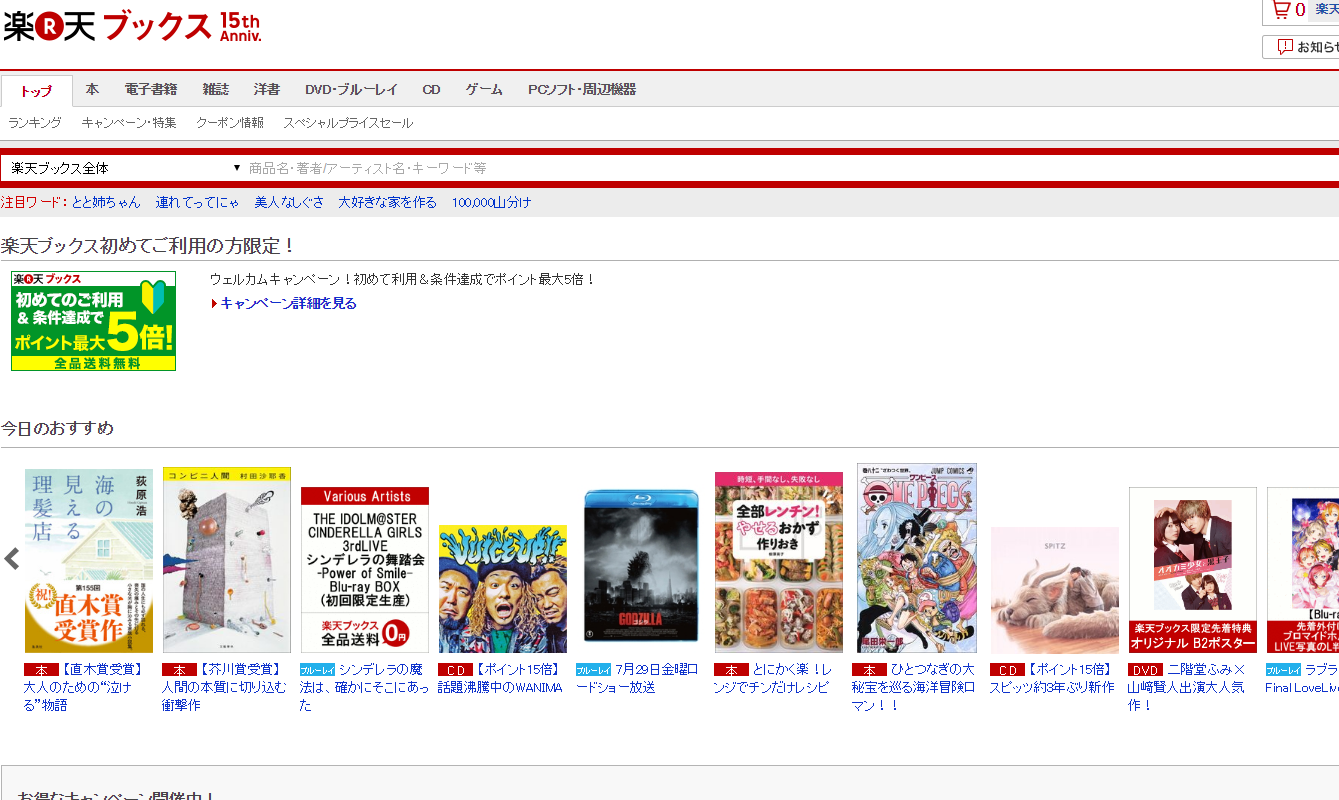This screenshot has width=1339, height=800.
Task: Open ONE PIECE comic cover
Action: pos(917,558)
